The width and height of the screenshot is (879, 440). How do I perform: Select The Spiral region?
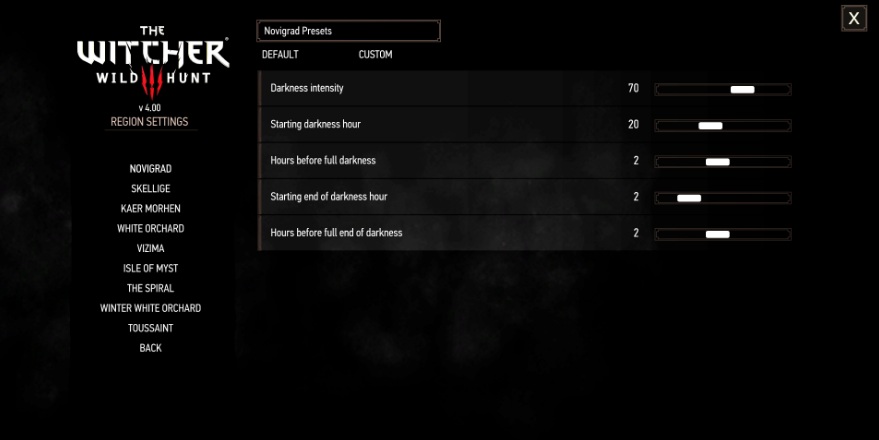tap(150, 288)
